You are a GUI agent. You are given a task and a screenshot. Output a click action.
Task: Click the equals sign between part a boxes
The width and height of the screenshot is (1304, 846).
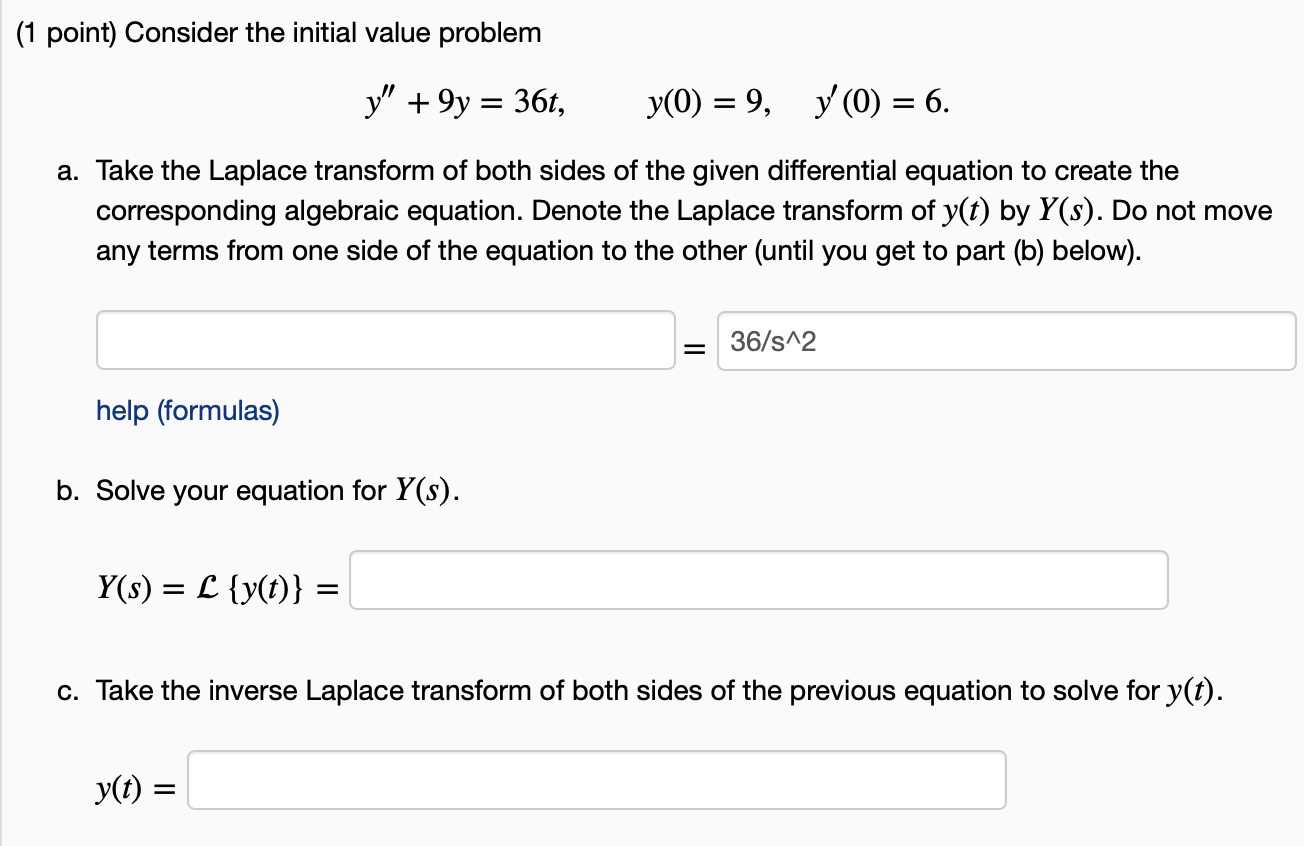point(693,346)
